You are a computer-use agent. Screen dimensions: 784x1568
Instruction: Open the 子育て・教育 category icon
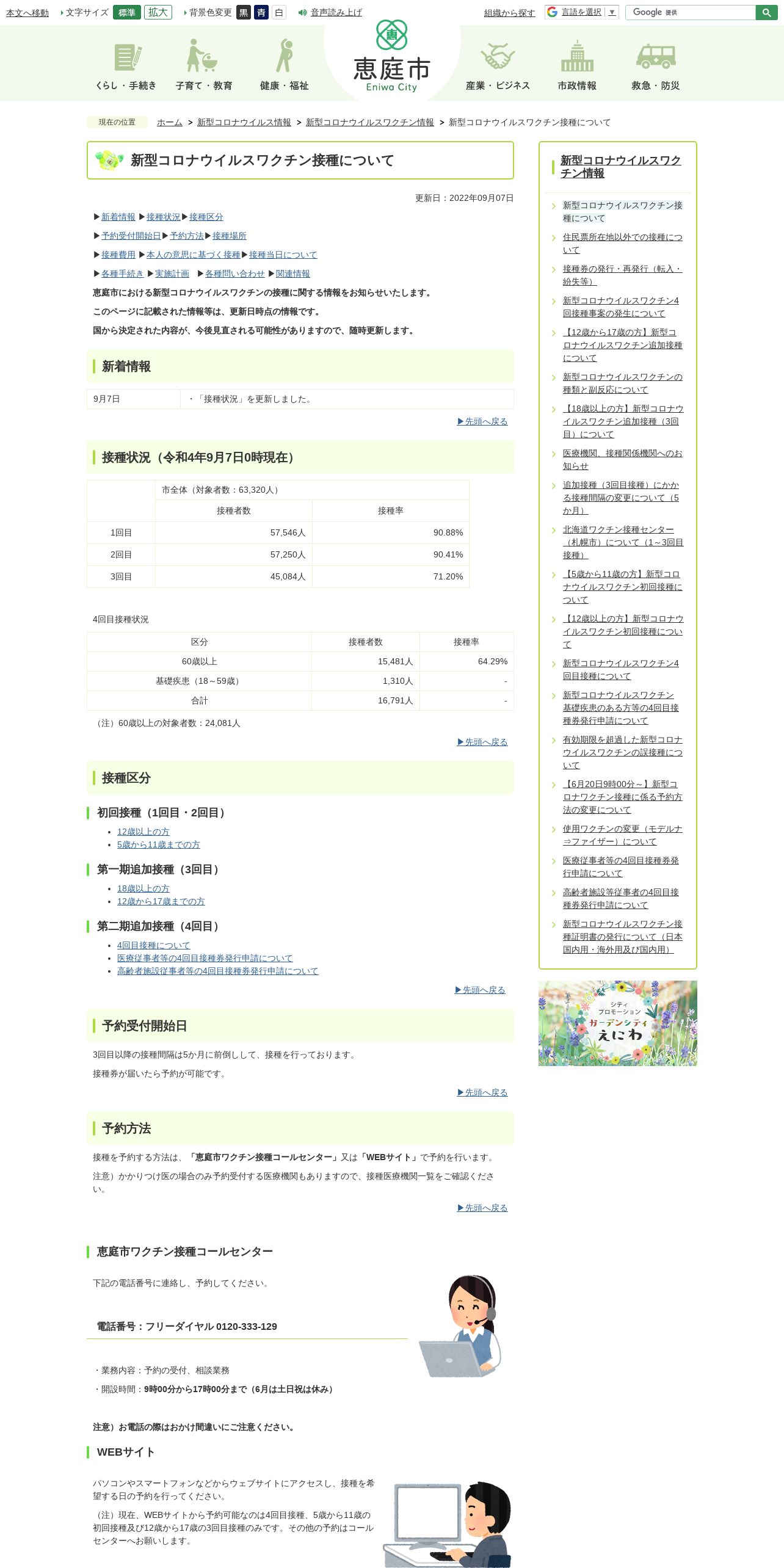point(203,65)
